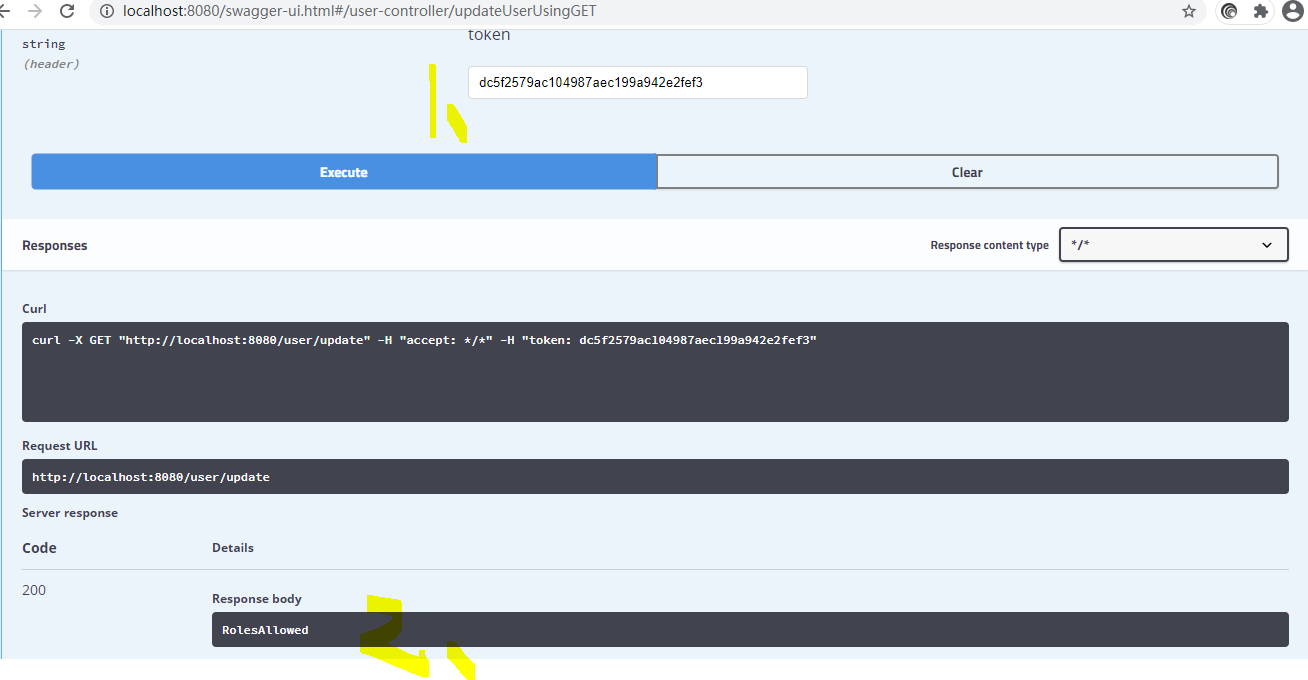Click the Code column header
1308x680 pixels.
pos(39,548)
